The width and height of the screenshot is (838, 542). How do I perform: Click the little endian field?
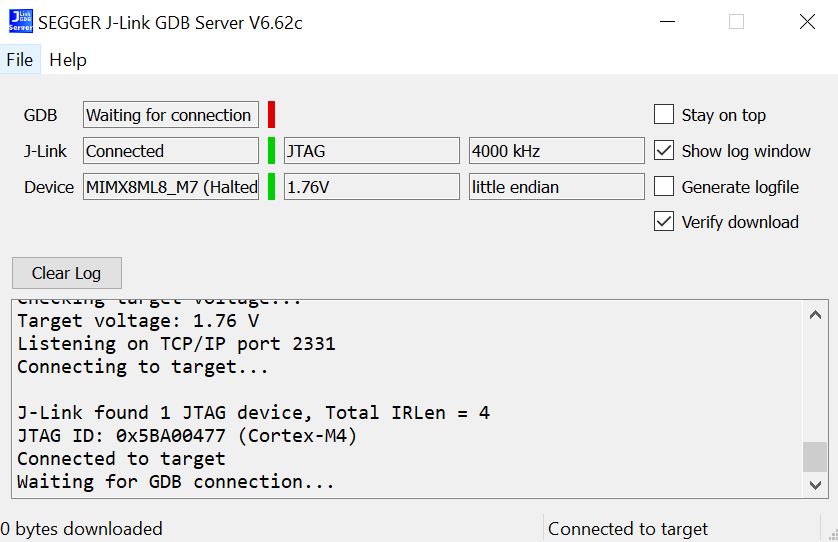coord(556,187)
